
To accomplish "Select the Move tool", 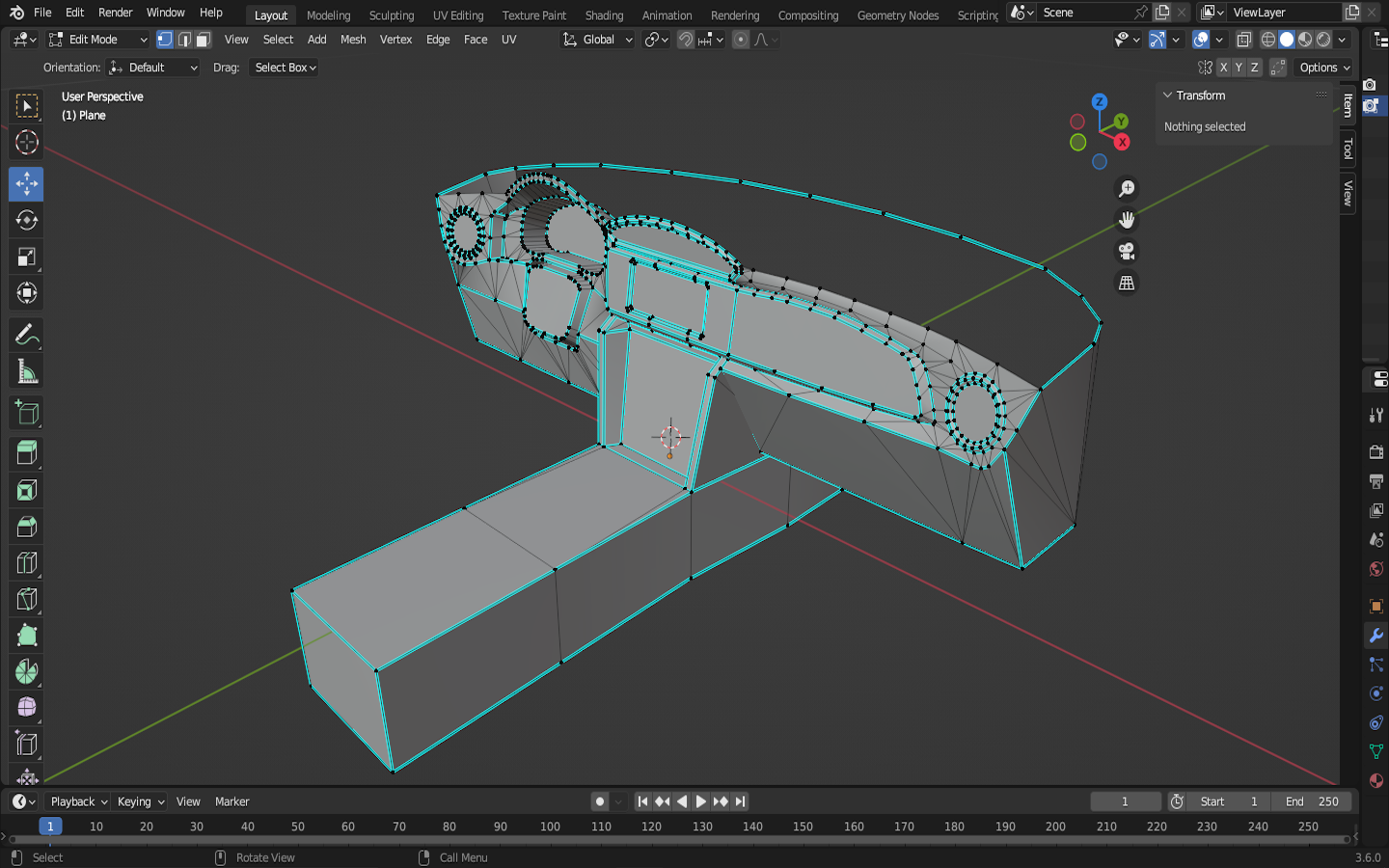I will [26, 183].
